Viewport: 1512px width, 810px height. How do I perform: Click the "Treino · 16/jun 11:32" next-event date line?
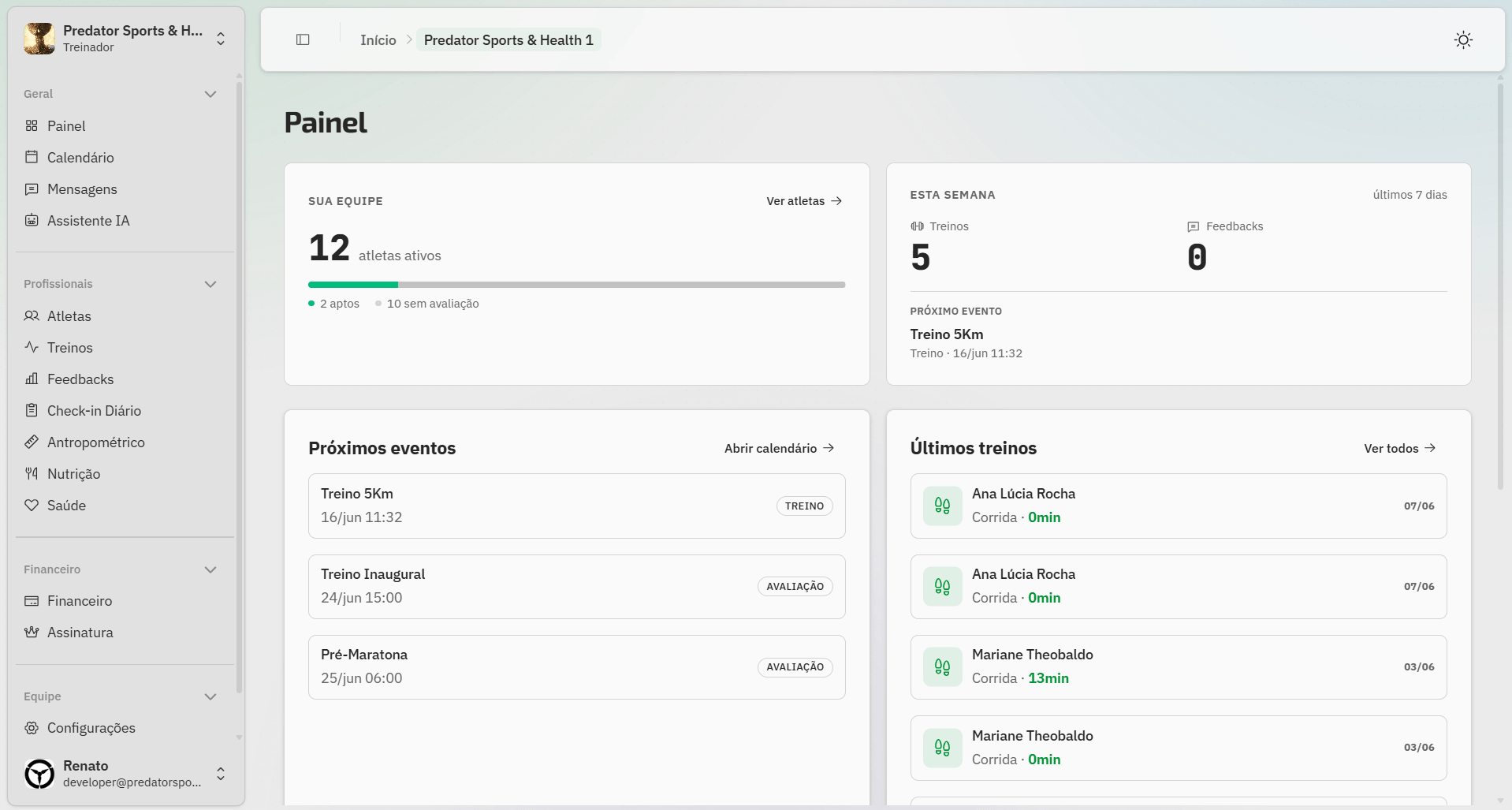[x=966, y=353]
